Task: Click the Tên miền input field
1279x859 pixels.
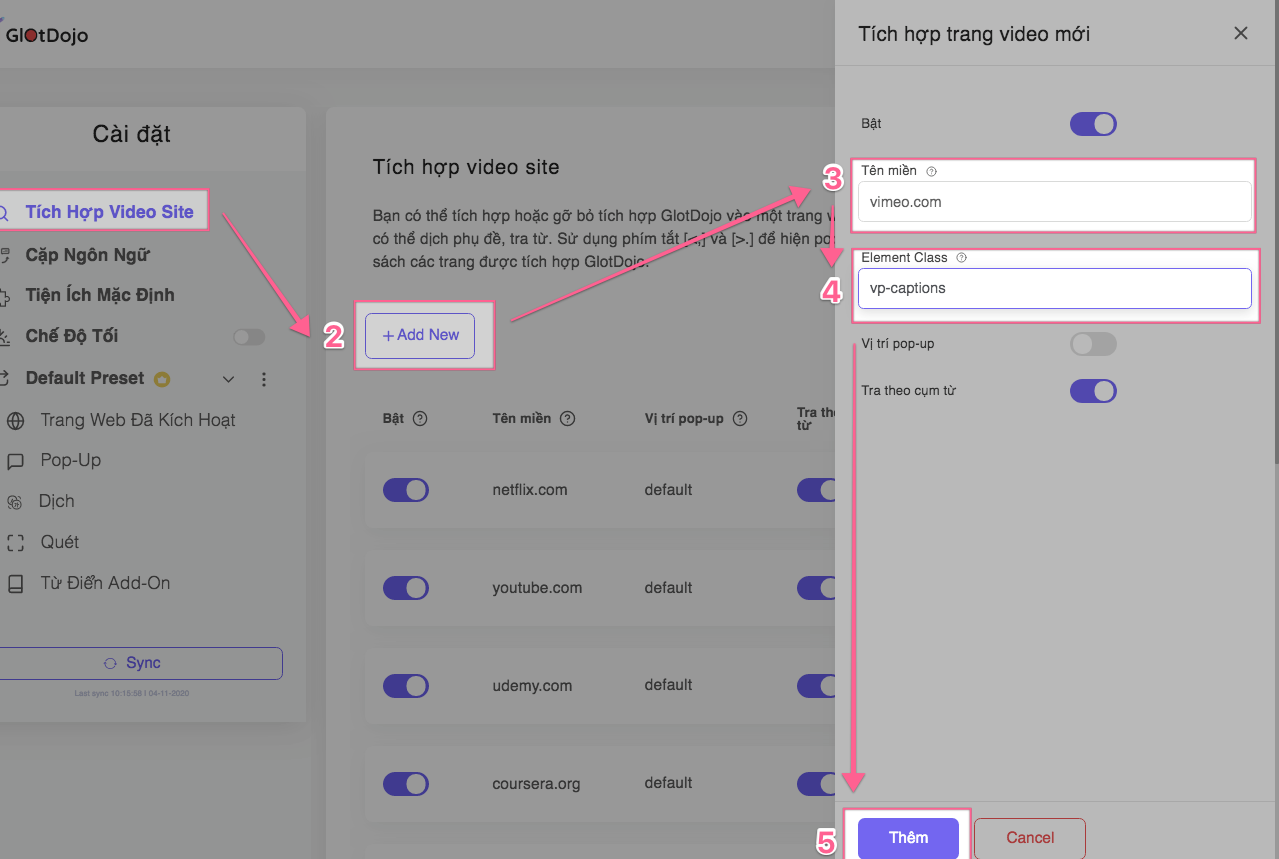Action: coord(1055,201)
